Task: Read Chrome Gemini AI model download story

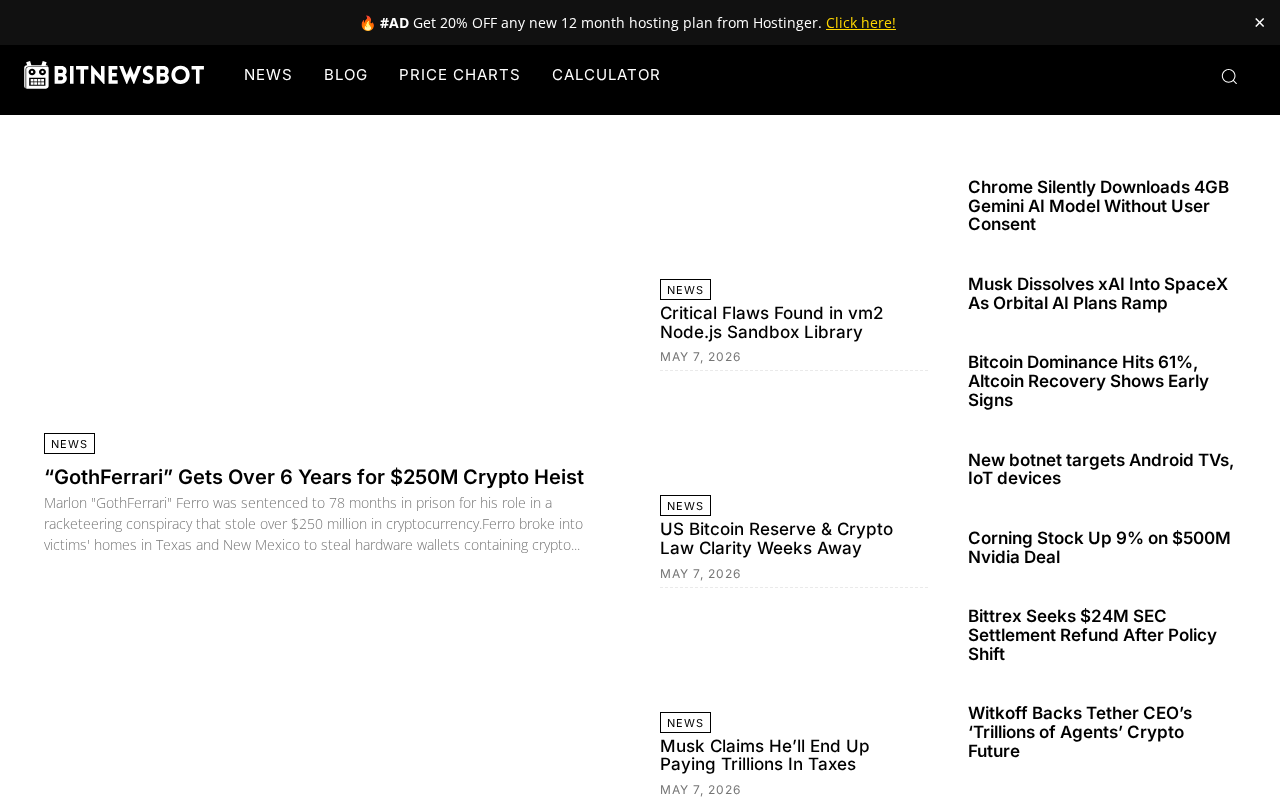Action: point(1098,206)
